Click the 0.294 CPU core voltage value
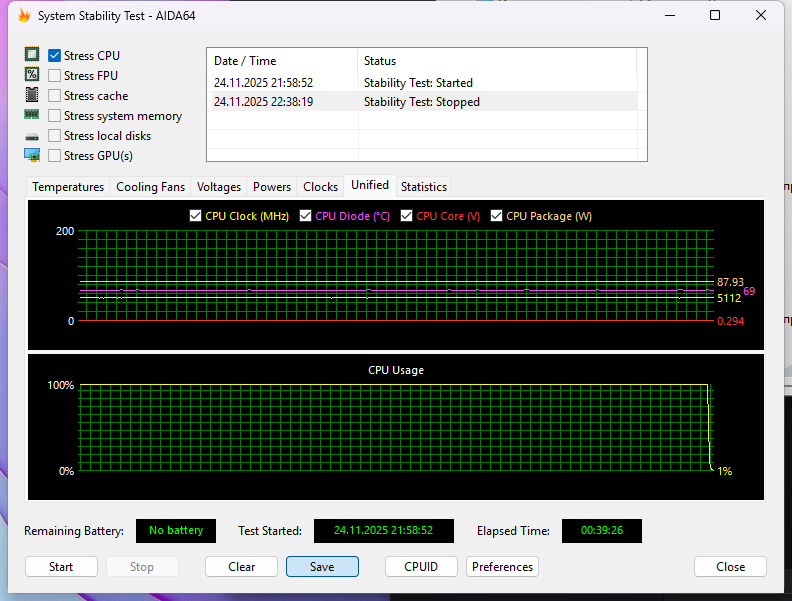The height and width of the screenshot is (601, 792). (x=730, y=321)
